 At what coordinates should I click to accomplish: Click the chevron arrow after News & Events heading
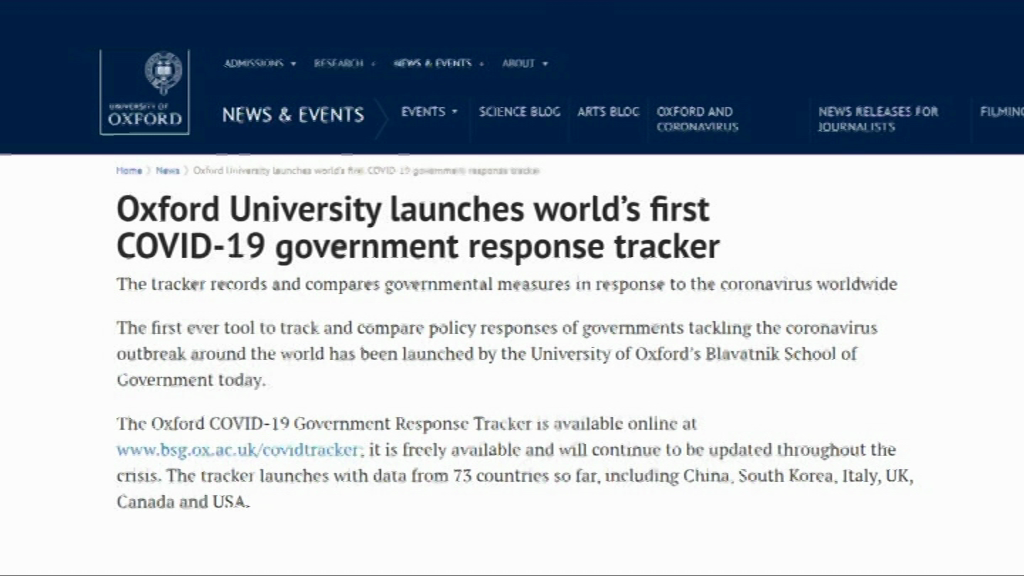tap(381, 116)
